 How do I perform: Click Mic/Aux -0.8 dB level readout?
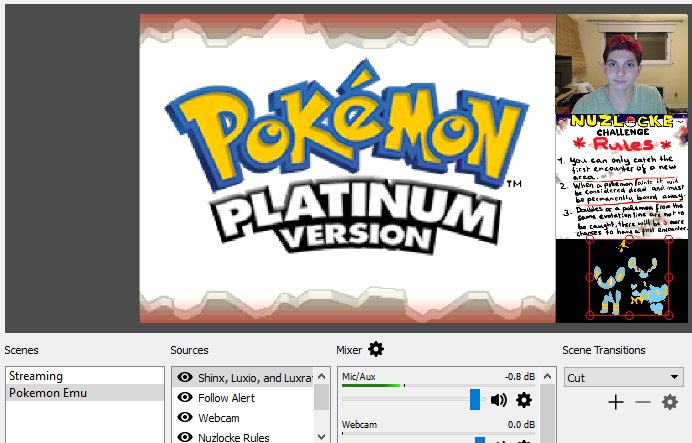point(520,376)
